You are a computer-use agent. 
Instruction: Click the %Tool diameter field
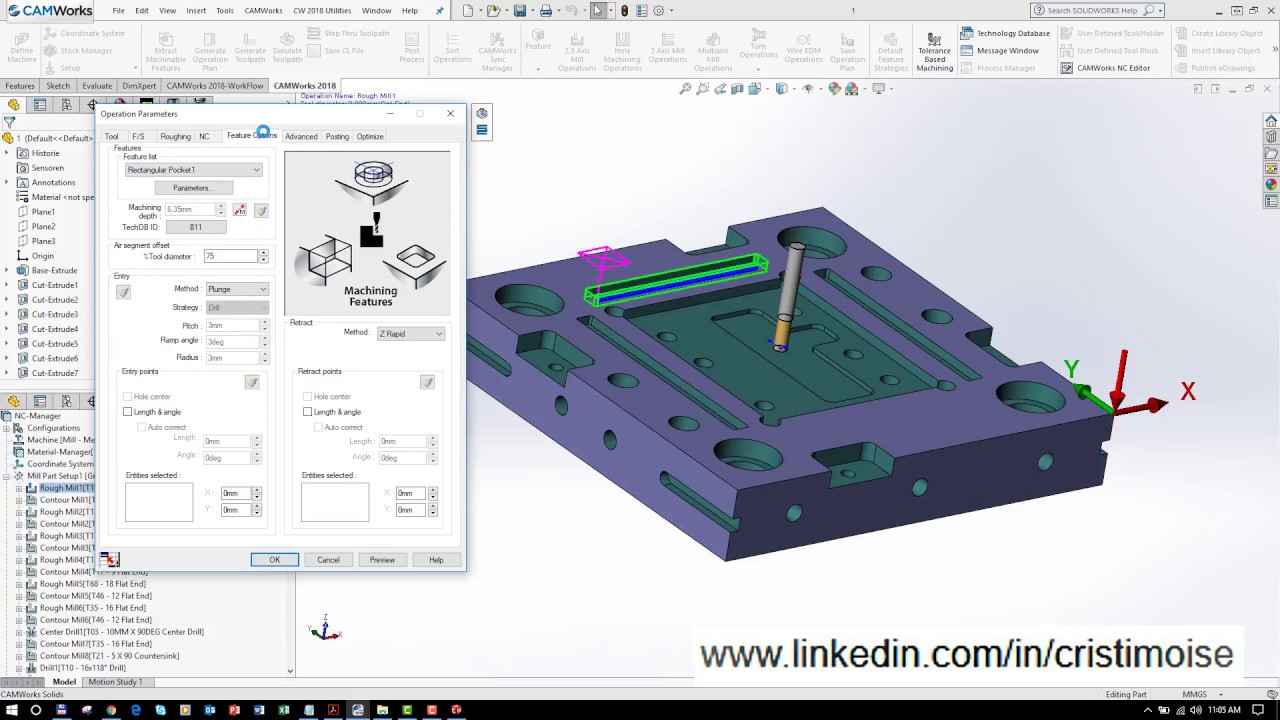click(x=230, y=257)
